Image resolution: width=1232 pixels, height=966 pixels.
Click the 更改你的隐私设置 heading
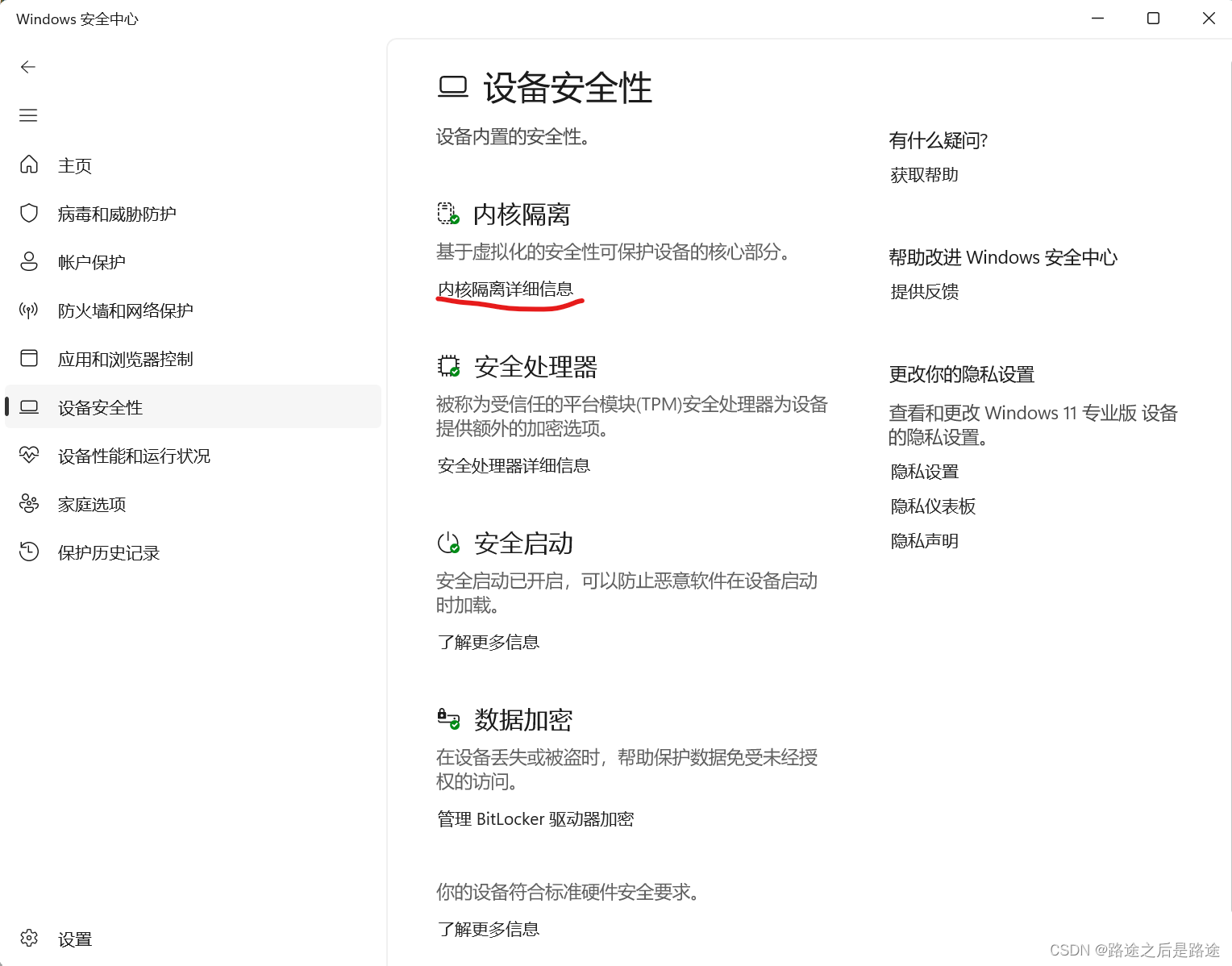[962, 374]
